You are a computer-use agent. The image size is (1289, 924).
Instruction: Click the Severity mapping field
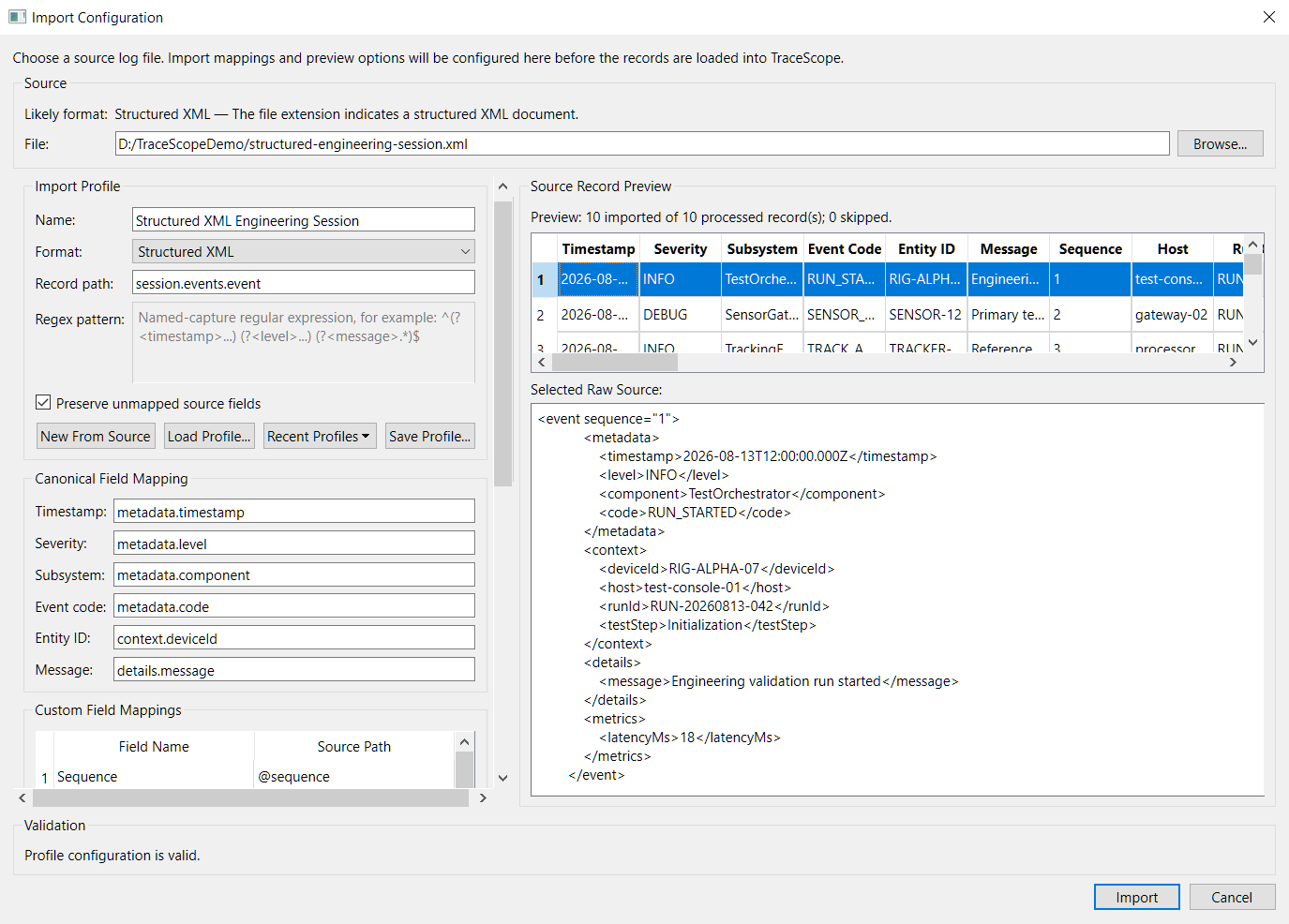[x=294, y=544]
